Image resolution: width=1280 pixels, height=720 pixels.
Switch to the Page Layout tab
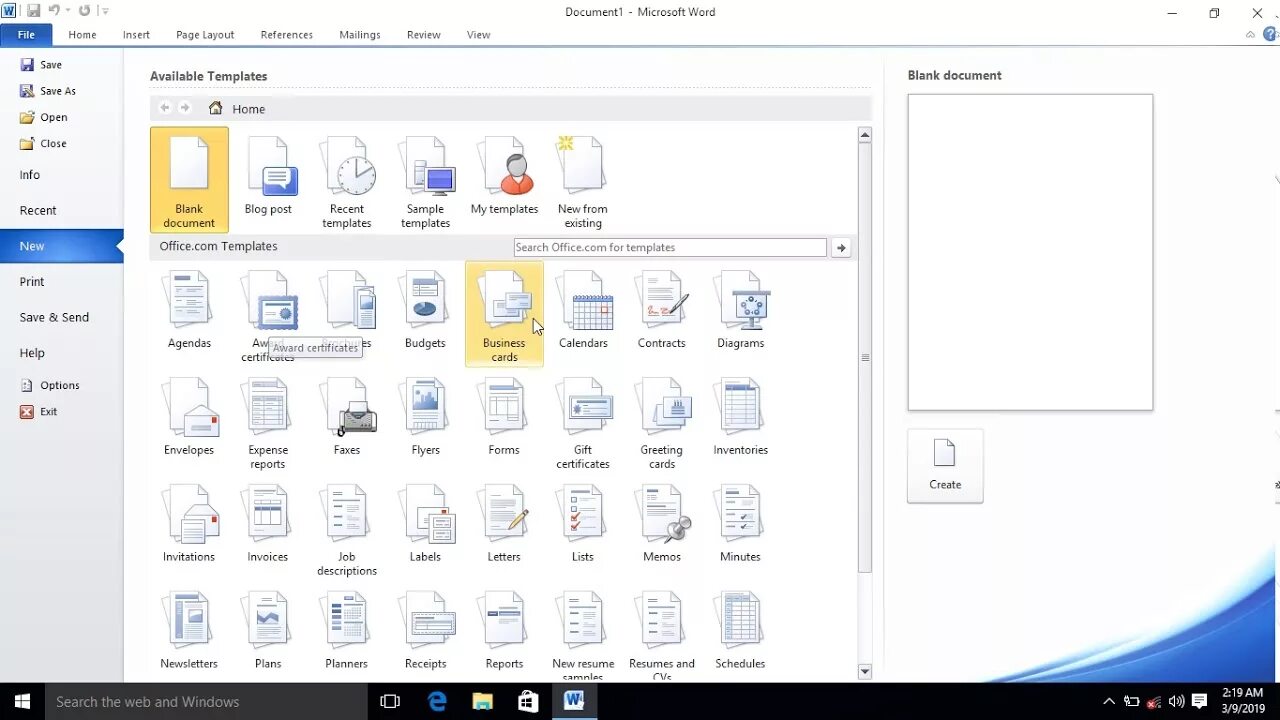coord(205,35)
